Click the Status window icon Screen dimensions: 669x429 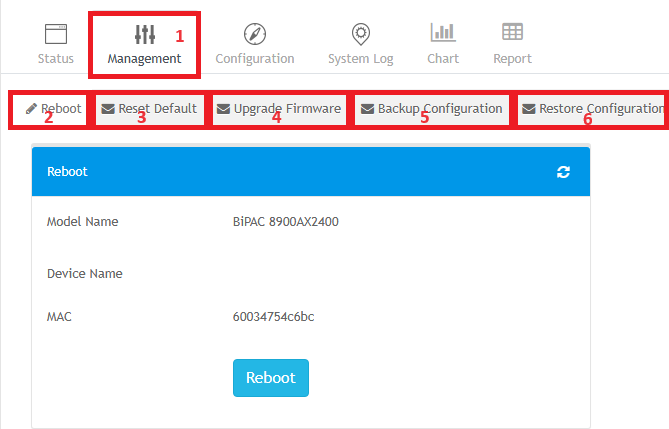[x=56, y=33]
